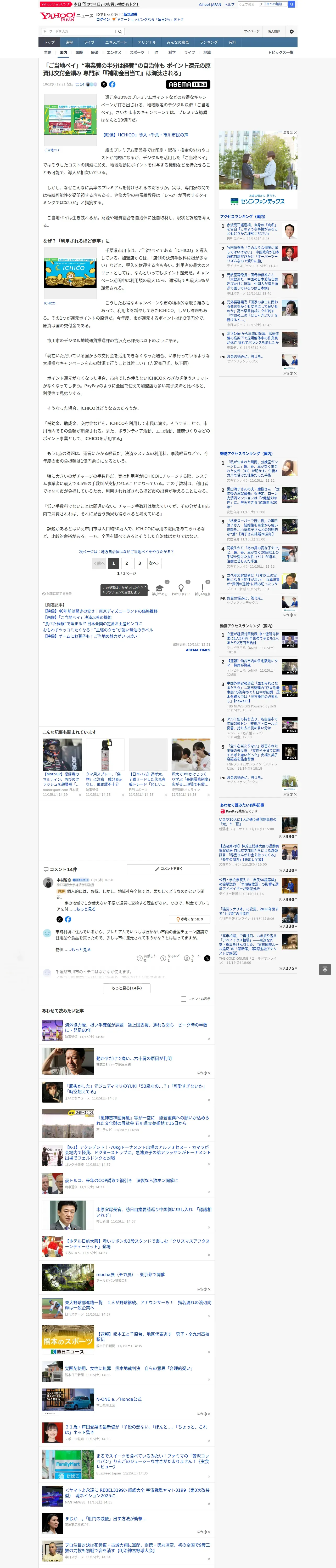Click ICHICO article thumbnail image
Image resolution: width=336 pixels, height=1568 pixels.
[x=70, y=272]
